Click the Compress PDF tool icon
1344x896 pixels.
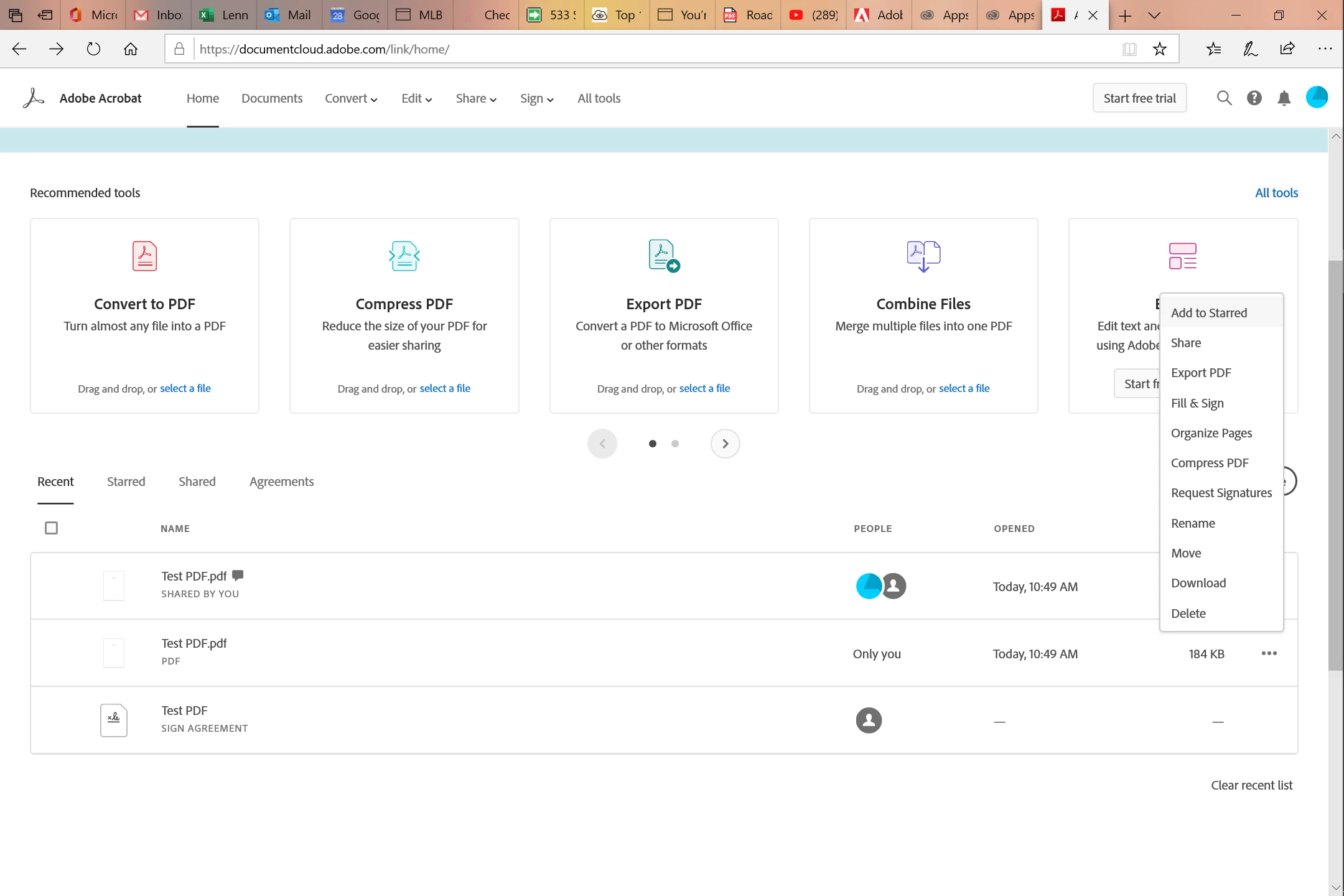click(x=404, y=256)
